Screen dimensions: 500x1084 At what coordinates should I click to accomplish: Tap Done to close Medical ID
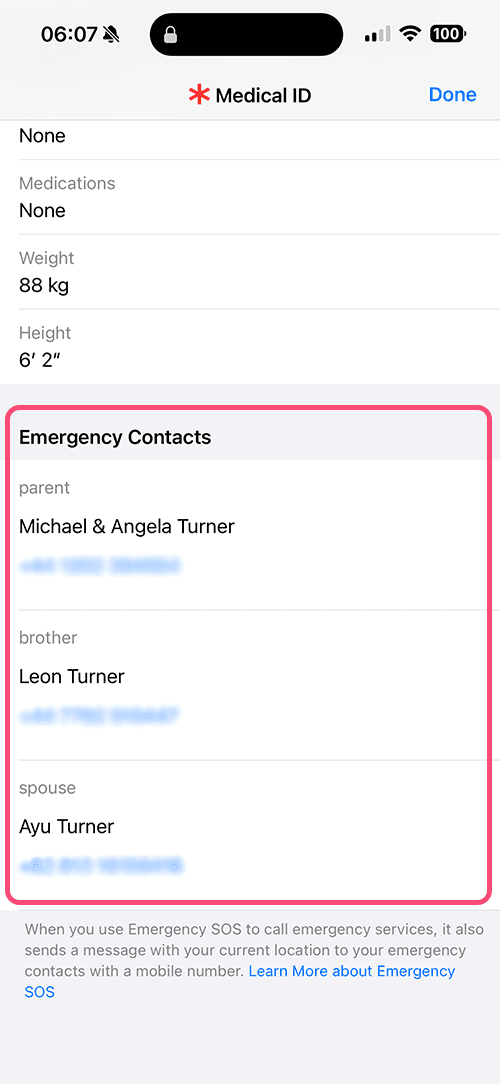pos(452,95)
